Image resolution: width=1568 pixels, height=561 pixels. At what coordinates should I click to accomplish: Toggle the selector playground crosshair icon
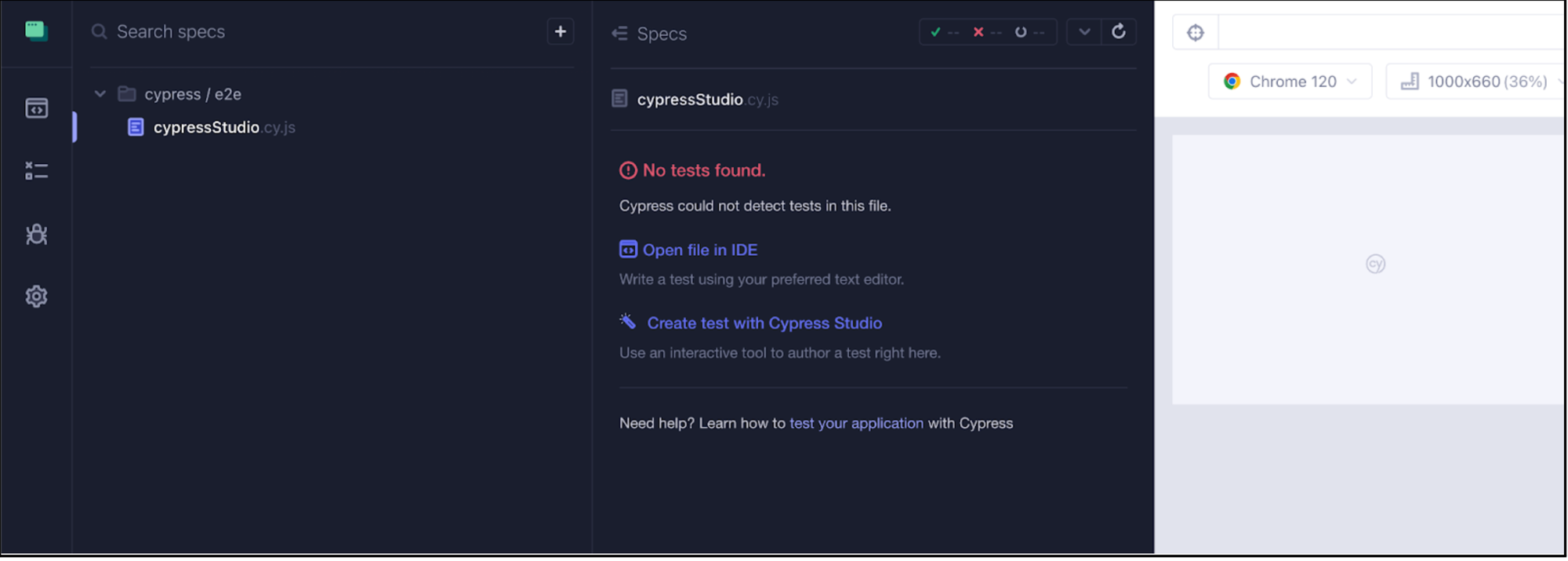point(1195,33)
